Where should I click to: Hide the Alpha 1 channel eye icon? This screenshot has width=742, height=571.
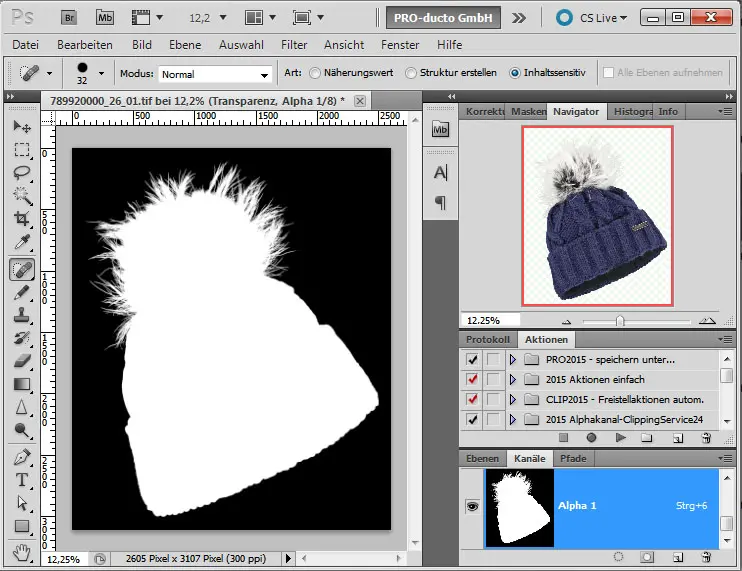tap(472, 506)
